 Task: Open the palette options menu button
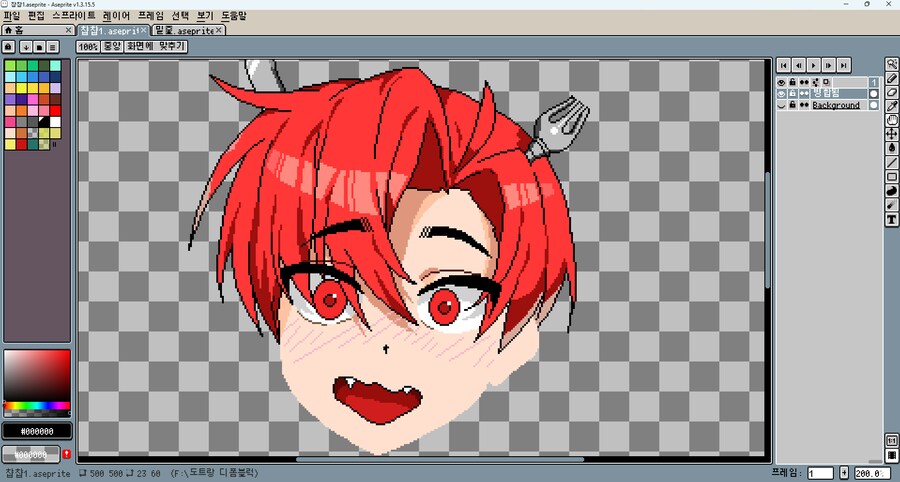pos(52,47)
